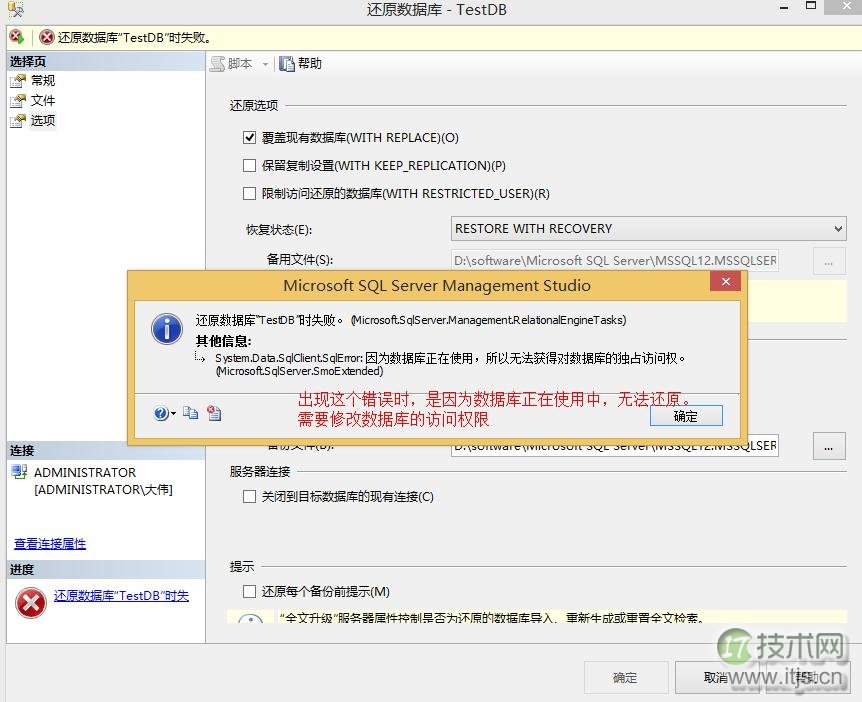Screen dimensions: 862x702
Task: Click the backup file path field
Action: click(615, 446)
